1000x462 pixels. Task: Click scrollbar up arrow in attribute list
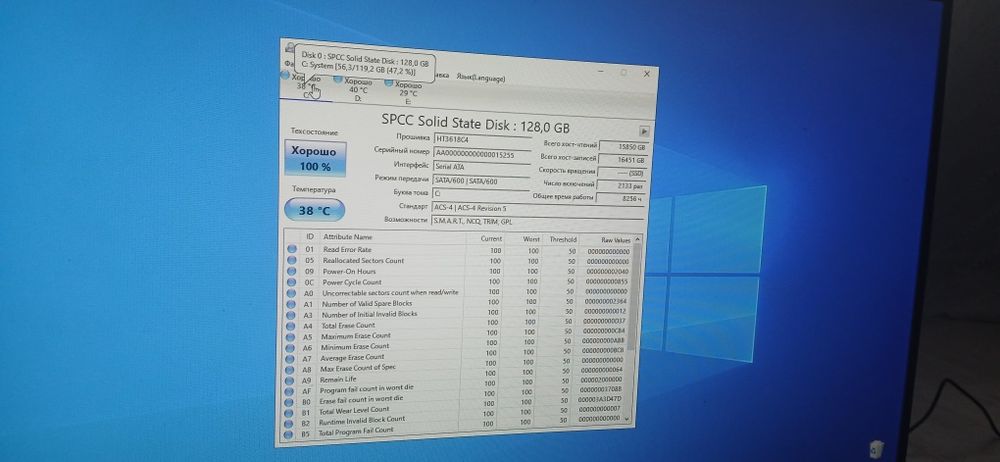[638, 241]
